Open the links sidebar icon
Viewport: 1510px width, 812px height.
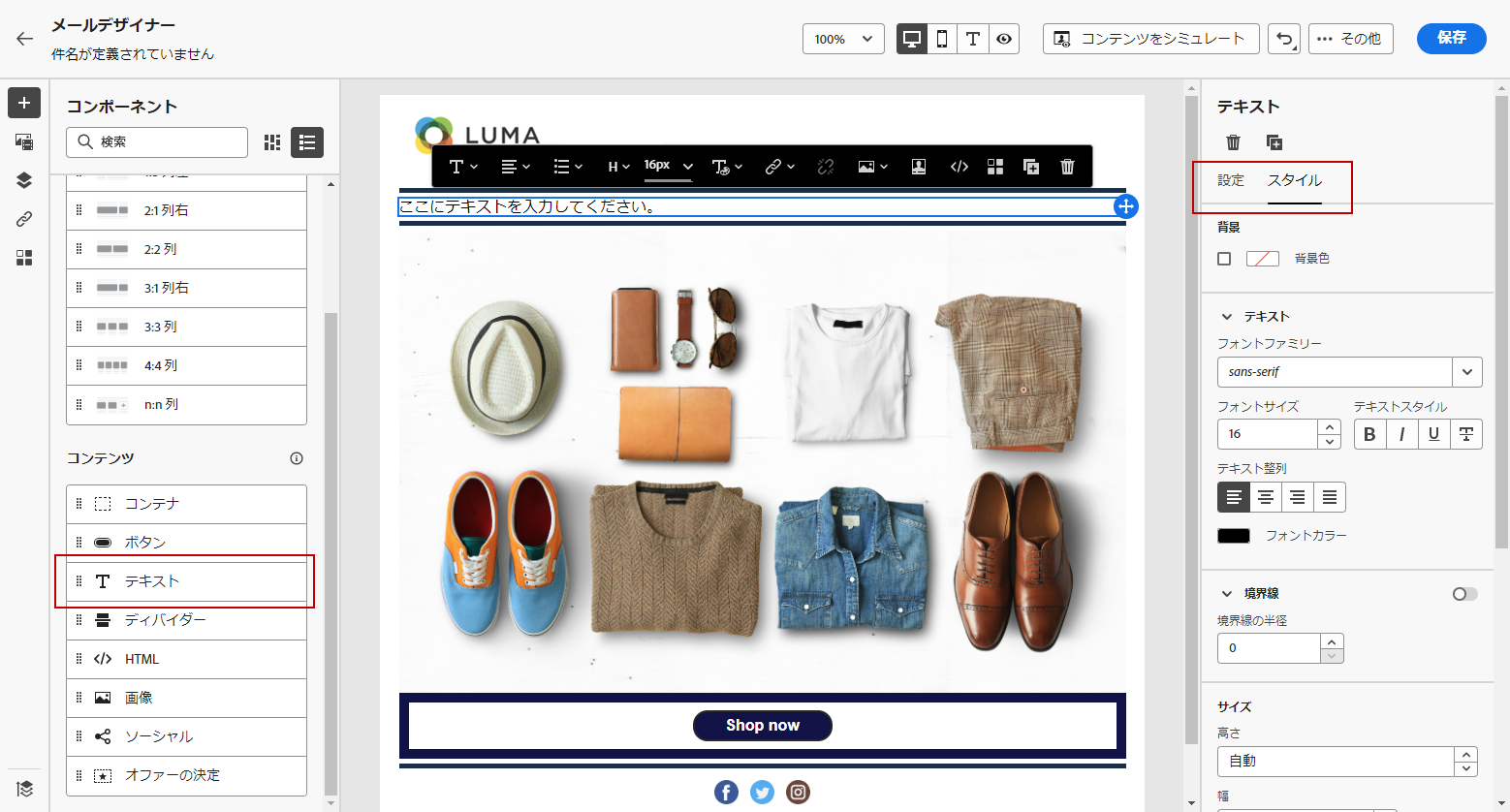click(24, 219)
